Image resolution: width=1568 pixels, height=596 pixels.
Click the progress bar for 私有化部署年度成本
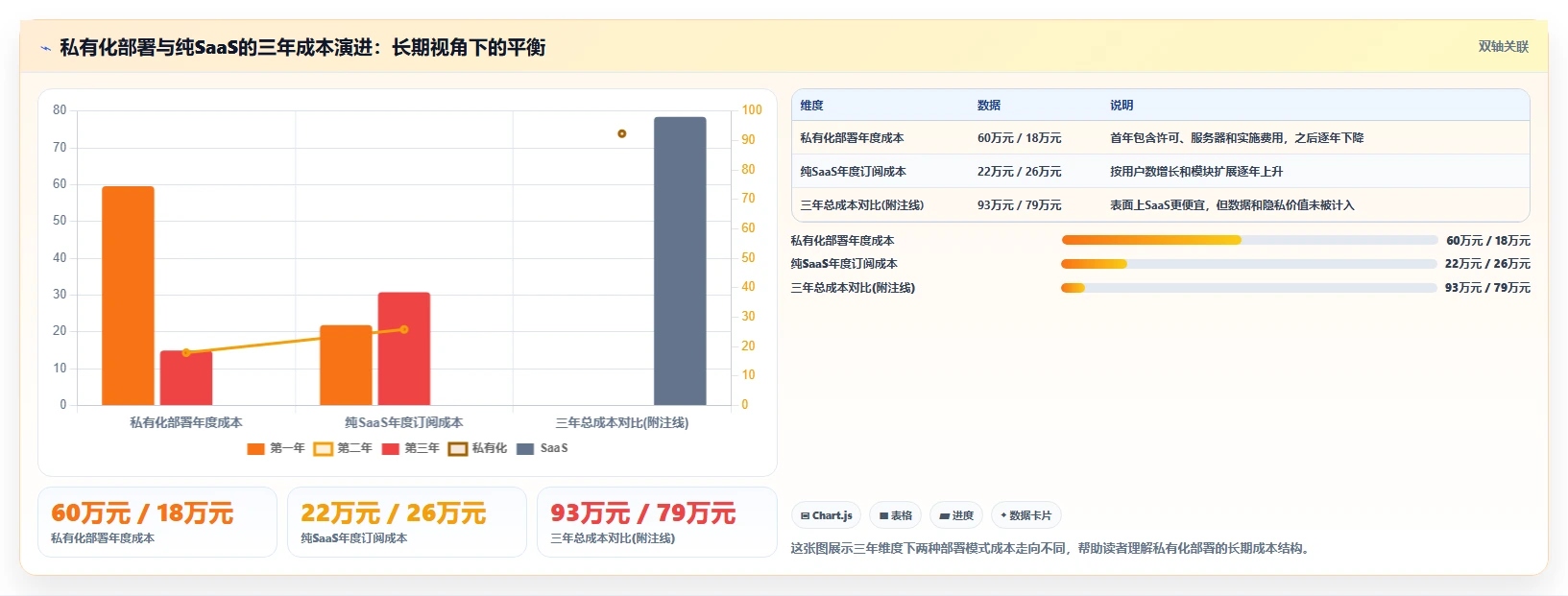(x=1249, y=240)
